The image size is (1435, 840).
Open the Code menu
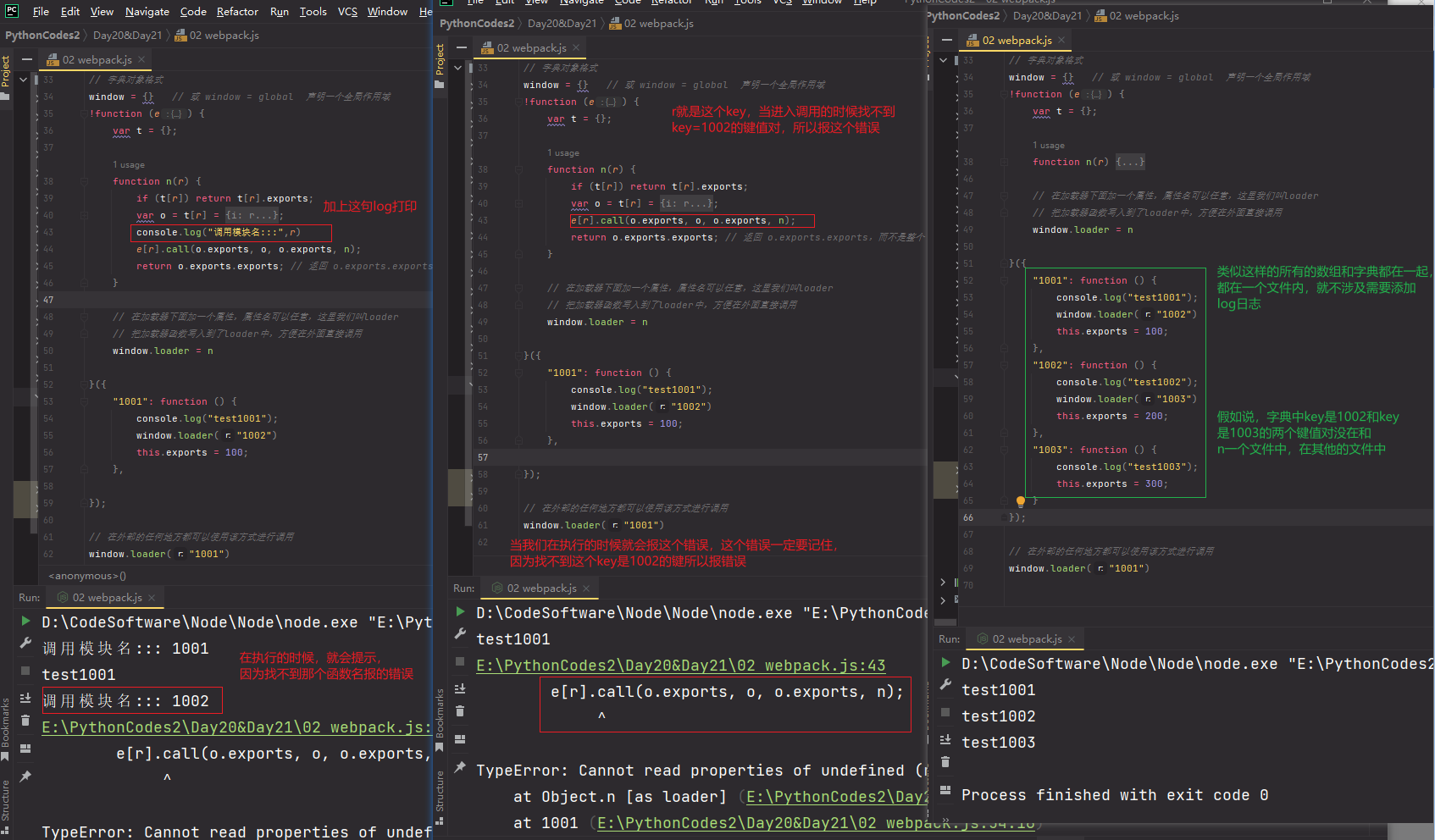193,12
